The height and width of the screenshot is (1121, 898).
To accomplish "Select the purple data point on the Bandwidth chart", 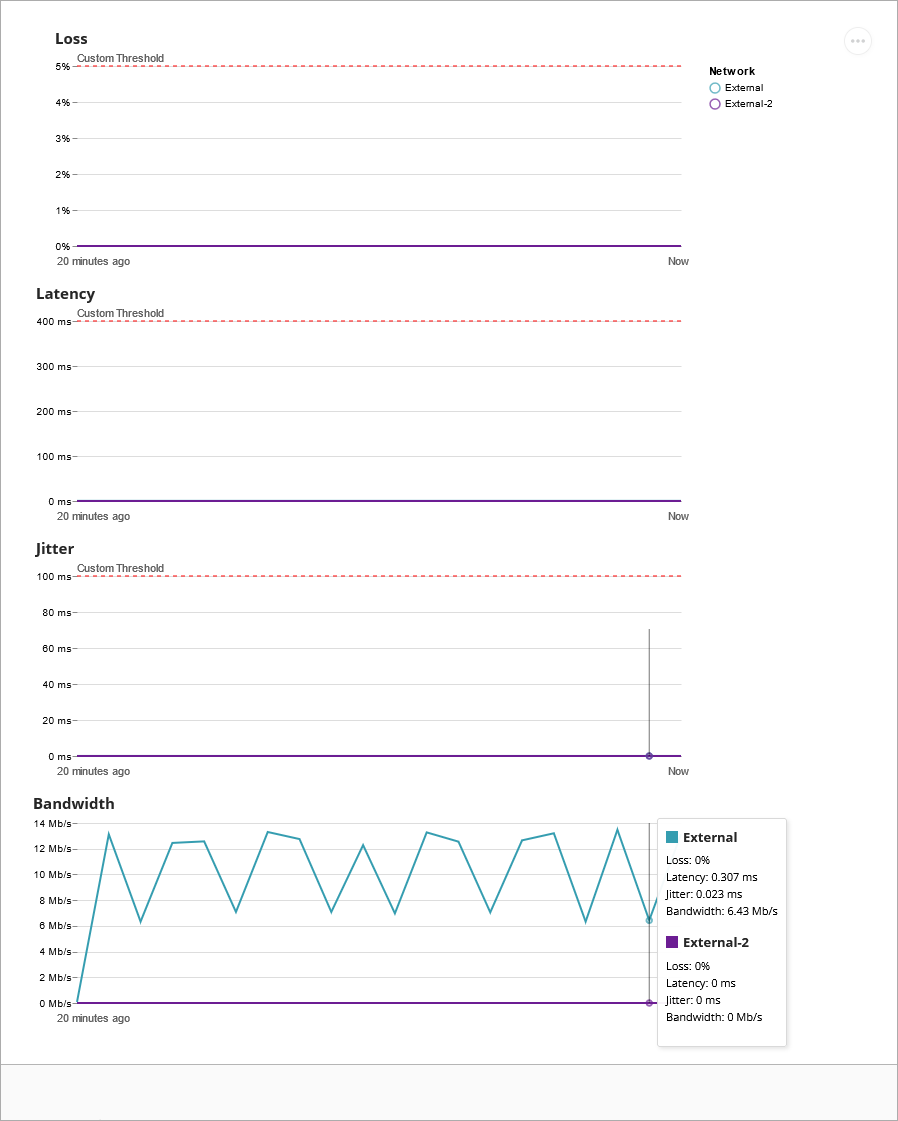I will tap(649, 1003).
